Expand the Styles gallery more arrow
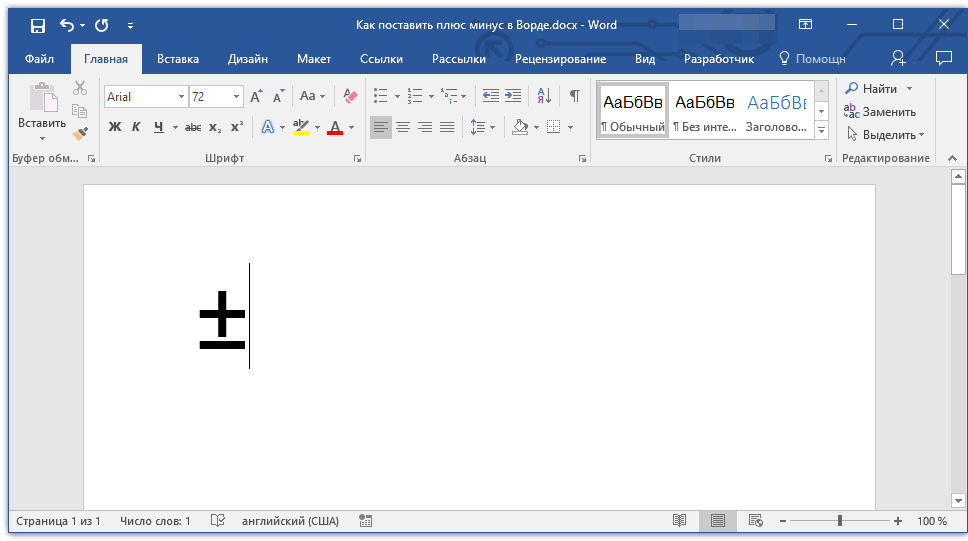The image size is (968, 541). 821,131
